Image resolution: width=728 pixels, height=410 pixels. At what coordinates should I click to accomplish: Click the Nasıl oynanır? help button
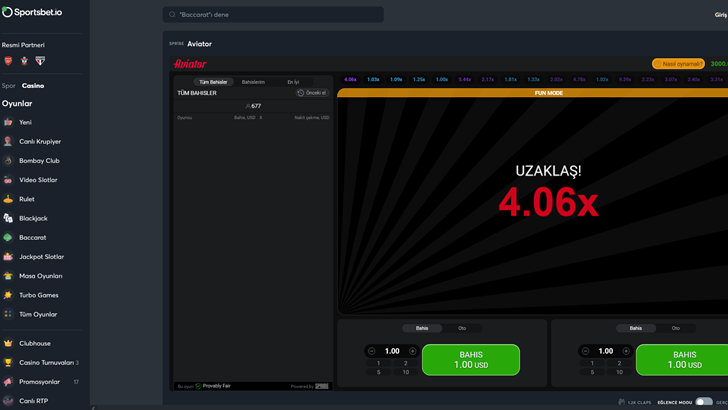[x=678, y=64]
